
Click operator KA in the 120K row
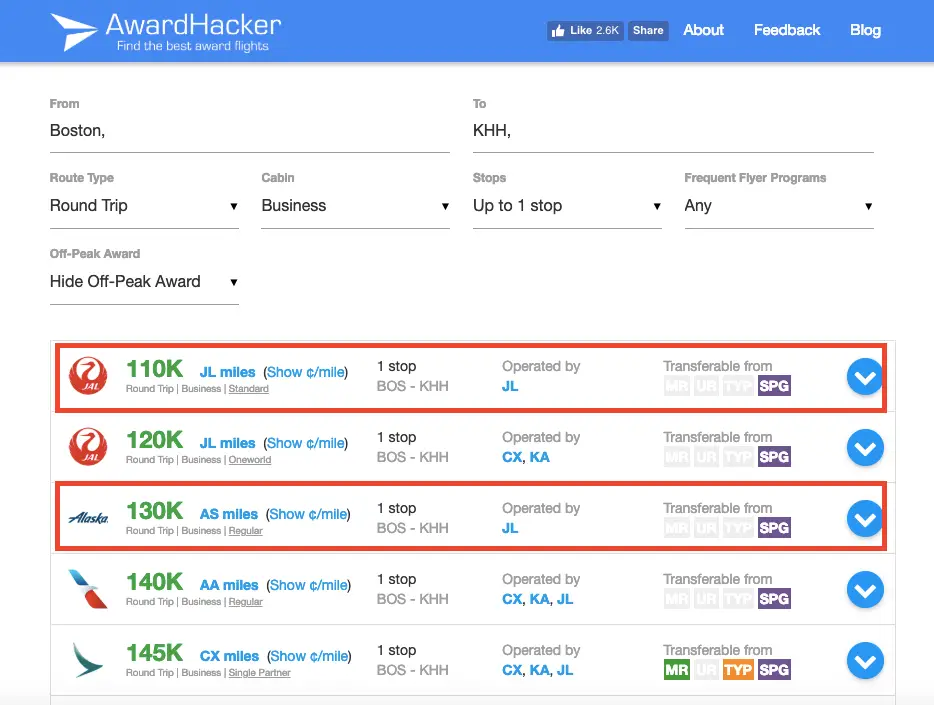point(540,457)
